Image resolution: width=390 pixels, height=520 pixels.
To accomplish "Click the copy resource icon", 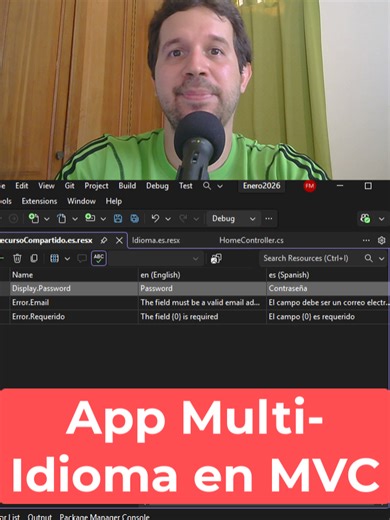I will pos(34,258).
